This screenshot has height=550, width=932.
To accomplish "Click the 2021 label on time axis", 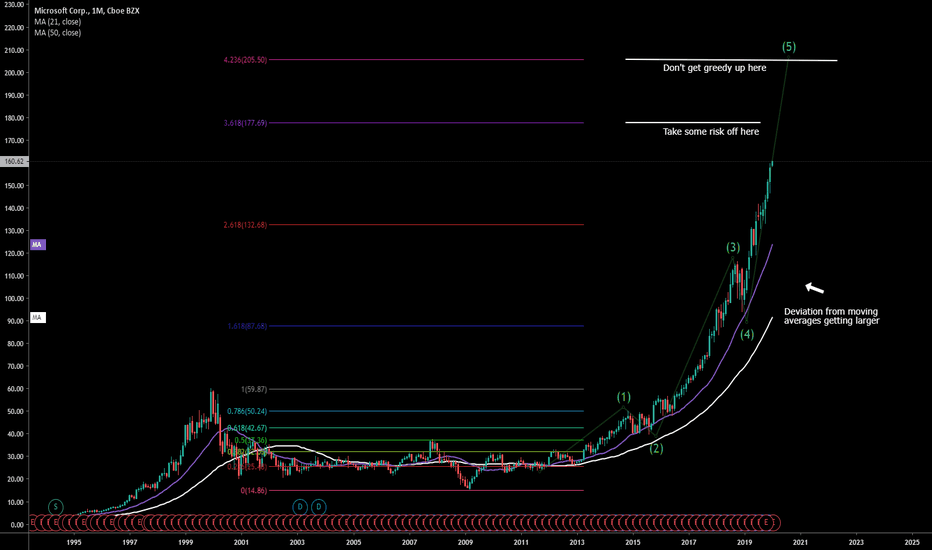I will click(800, 542).
